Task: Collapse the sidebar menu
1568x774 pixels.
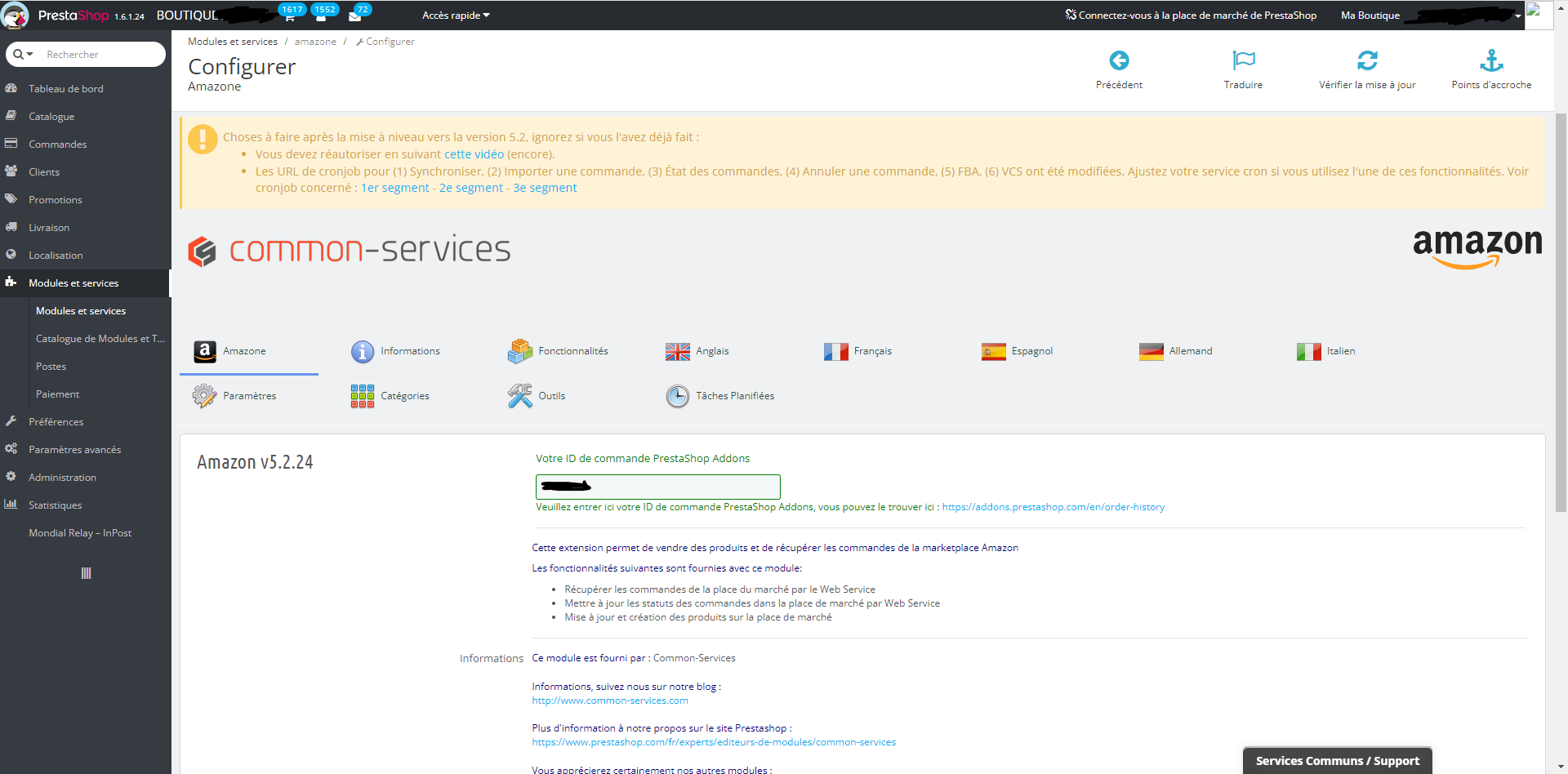Action: coord(86,573)
